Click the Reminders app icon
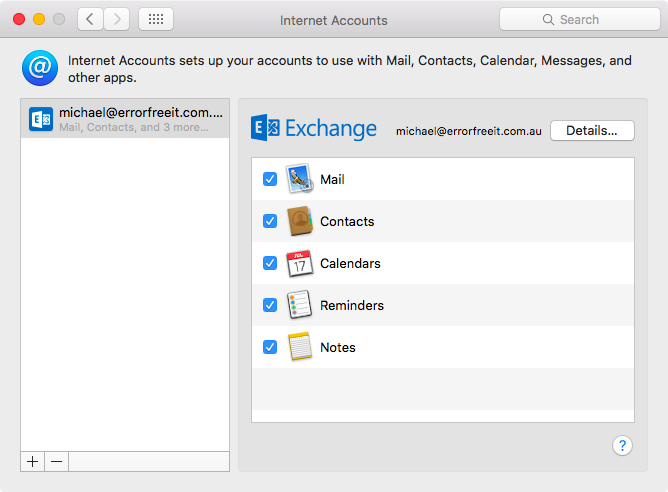668x492 pixels. 299,305
